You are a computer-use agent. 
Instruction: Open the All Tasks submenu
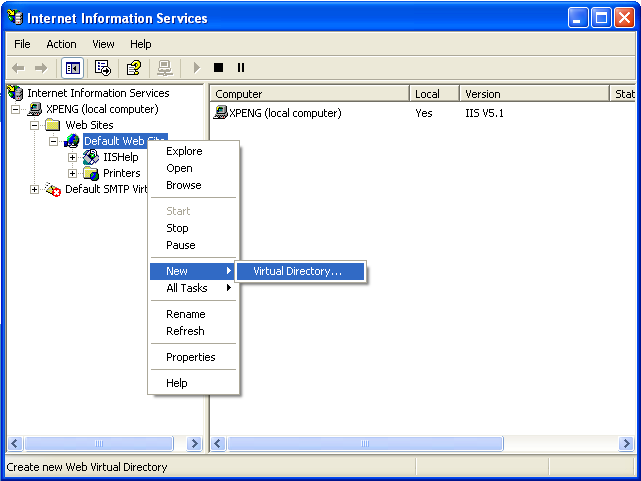pos(193,288)
